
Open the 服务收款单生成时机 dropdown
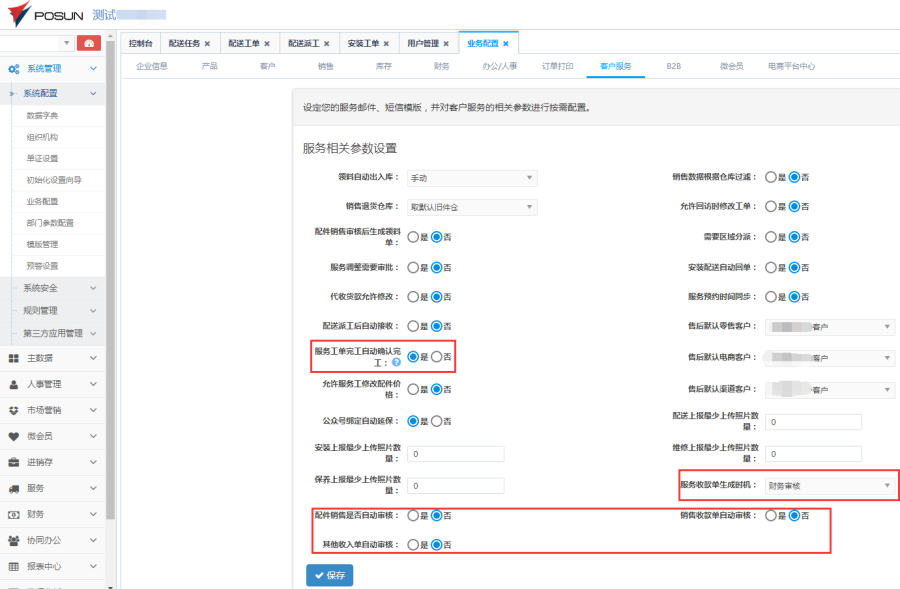[x=829, y=486]
